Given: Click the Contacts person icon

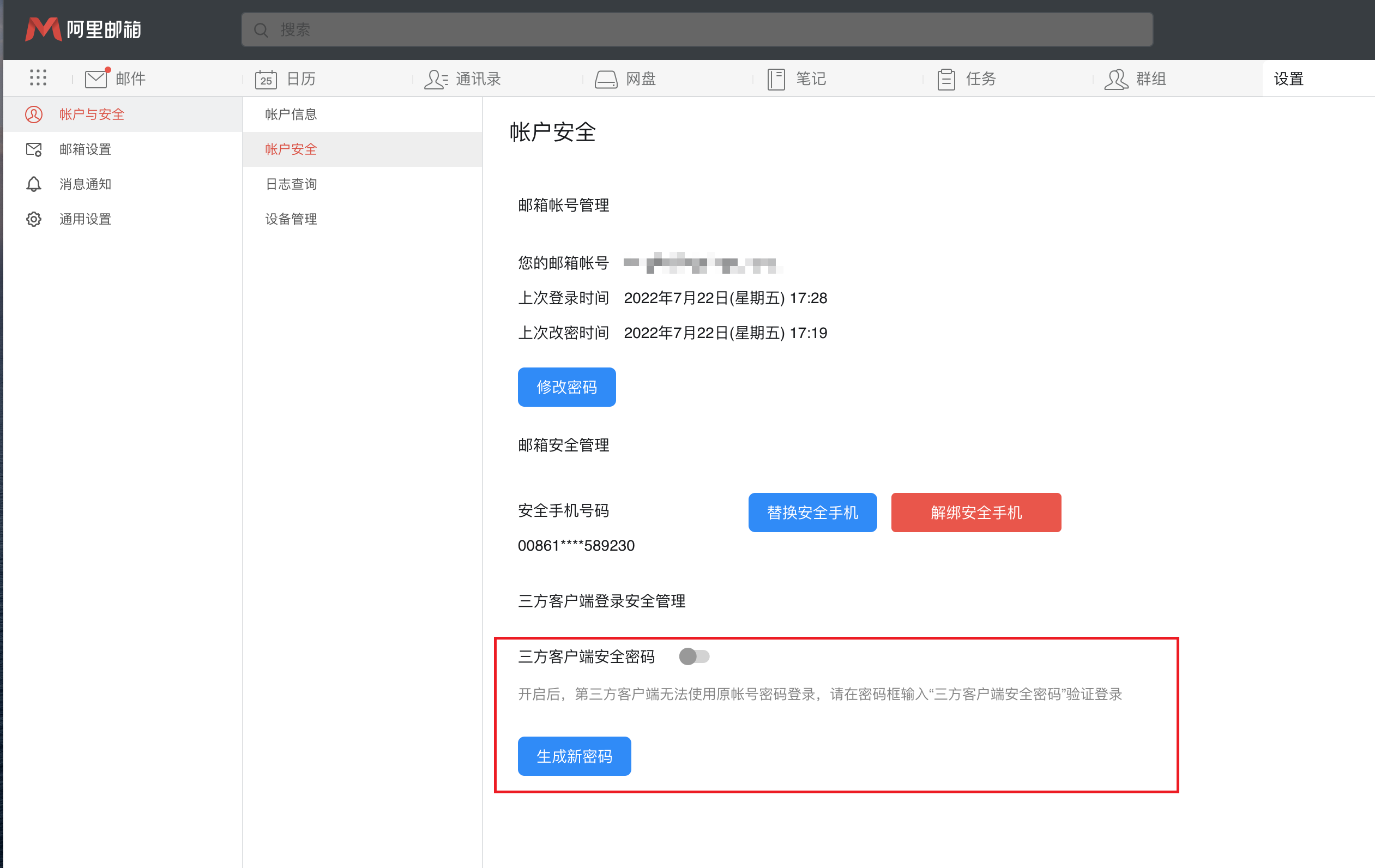Looking at the screenshot, I should [x=436, y=79].
